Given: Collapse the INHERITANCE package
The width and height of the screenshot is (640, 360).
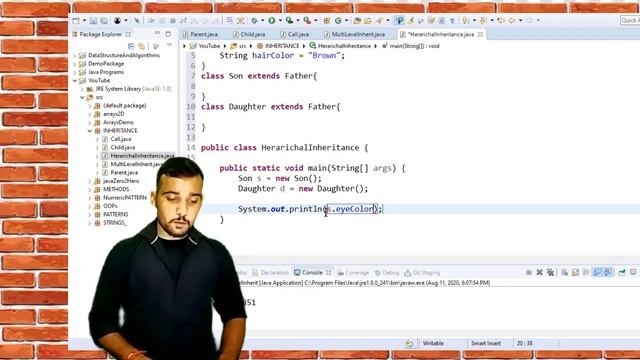Looking at the screenshot, I should 90,131.
